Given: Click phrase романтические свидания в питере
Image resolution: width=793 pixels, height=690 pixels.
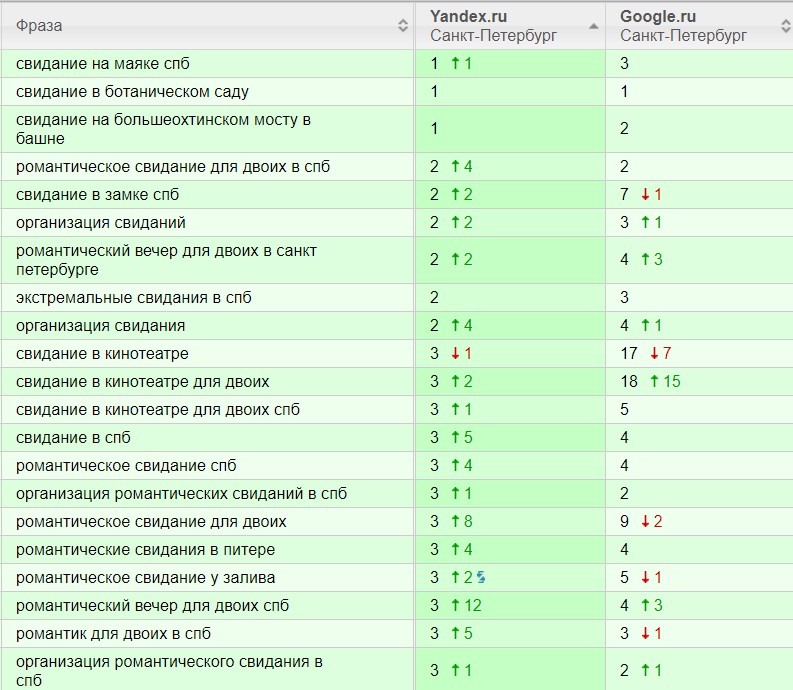Looking at the screenshot, I should pyautogui.click(x=145, y=550).
